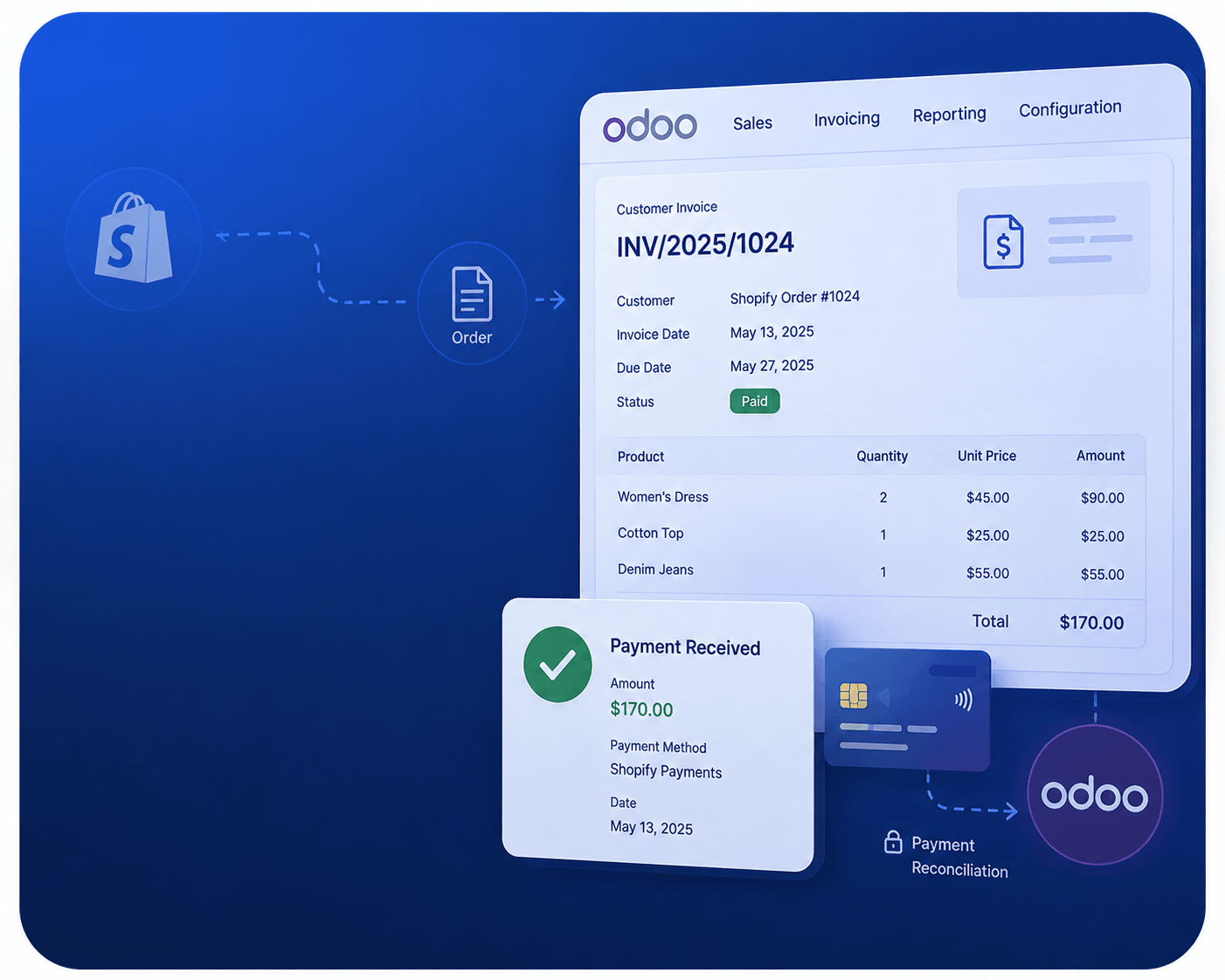Click the credit card chip icon
Viewport: 1225px width, 980px height.
coord(854,695)
